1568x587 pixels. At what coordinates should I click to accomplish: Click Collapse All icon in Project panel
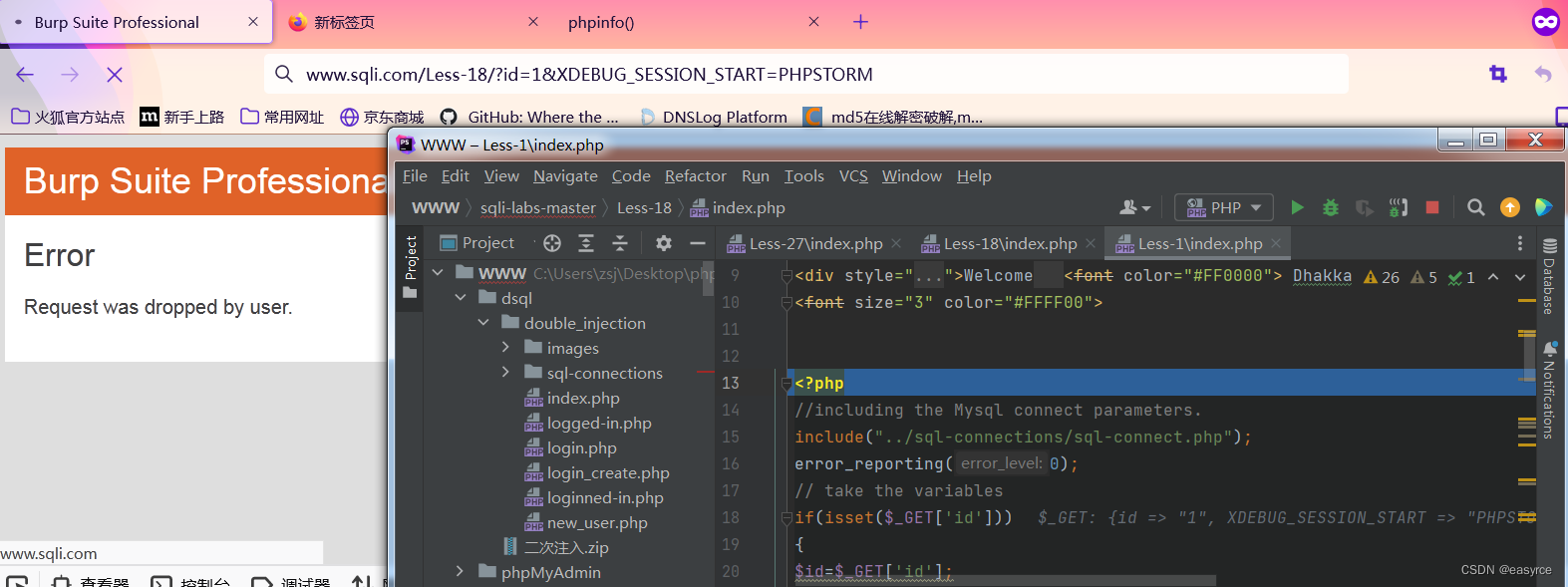point(620,243)
